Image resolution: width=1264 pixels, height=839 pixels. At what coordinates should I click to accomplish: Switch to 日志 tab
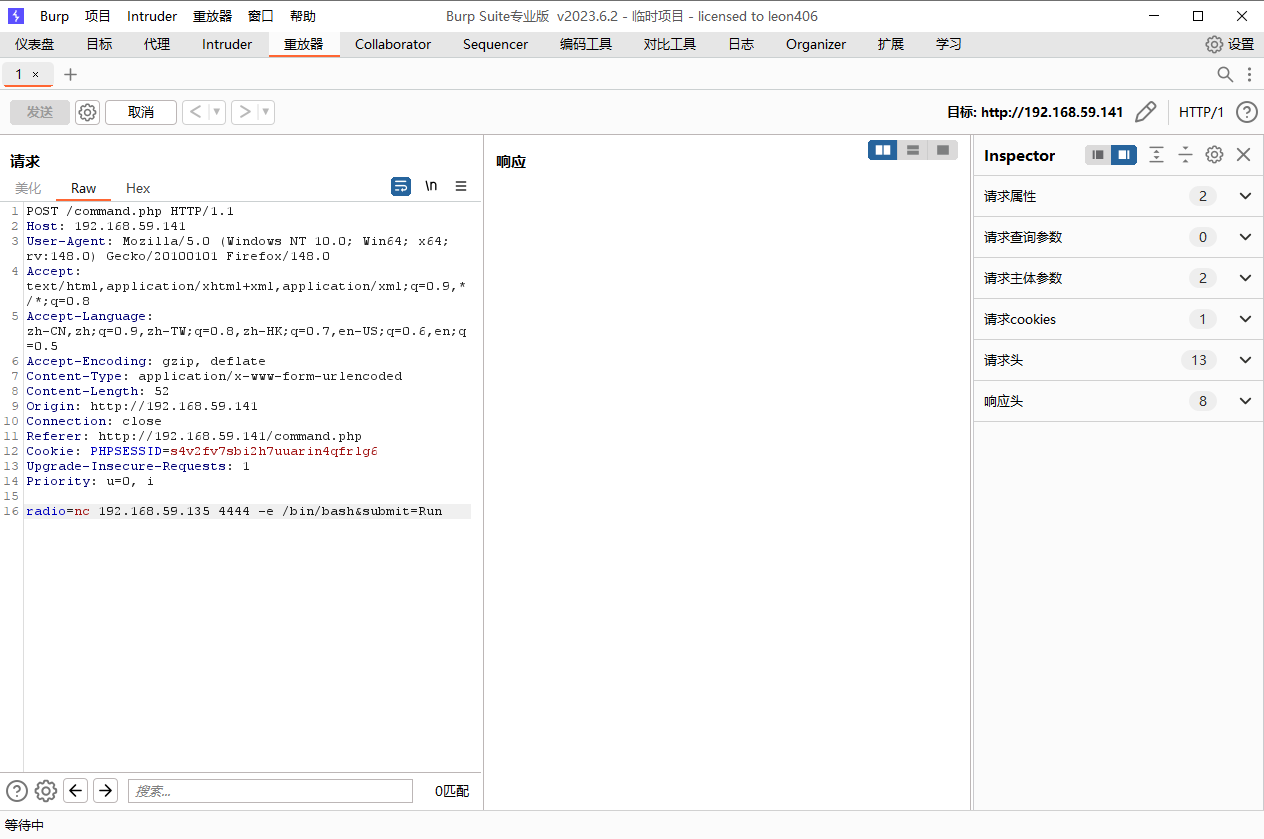click(x=741, y=44)
